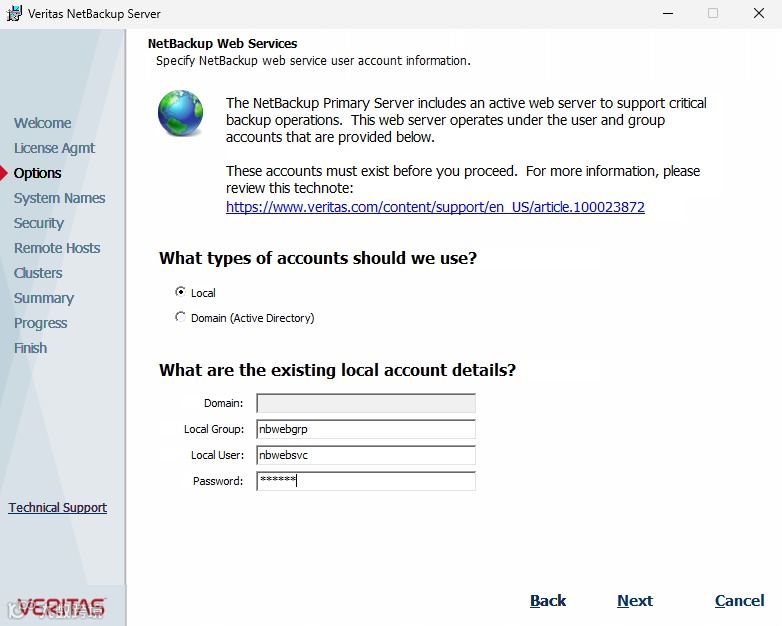Image resolution: width=782 pixels, height=626 pixels.
Task: Click the 'Password:' label
Action: pyautogui.click(x=218, y=481)
